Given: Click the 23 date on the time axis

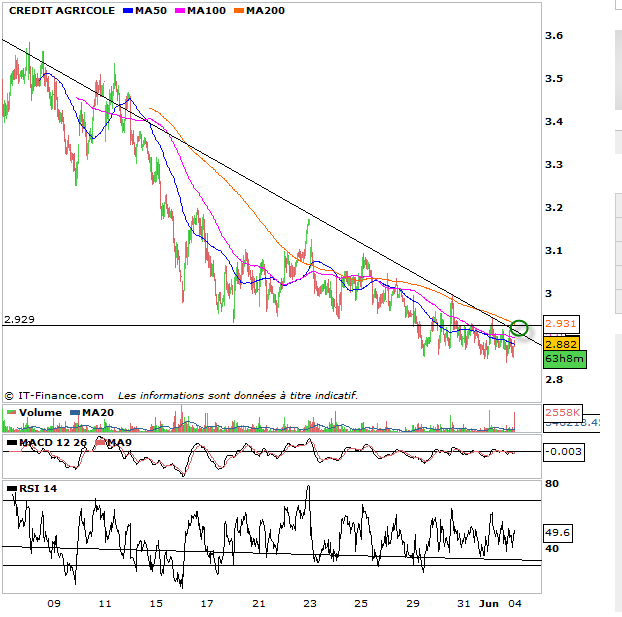Looking at the screenshot, I should click(310, 603).
